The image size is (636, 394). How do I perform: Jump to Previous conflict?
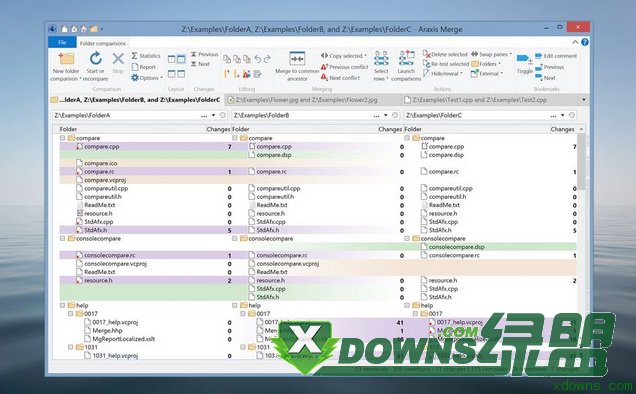344,67
